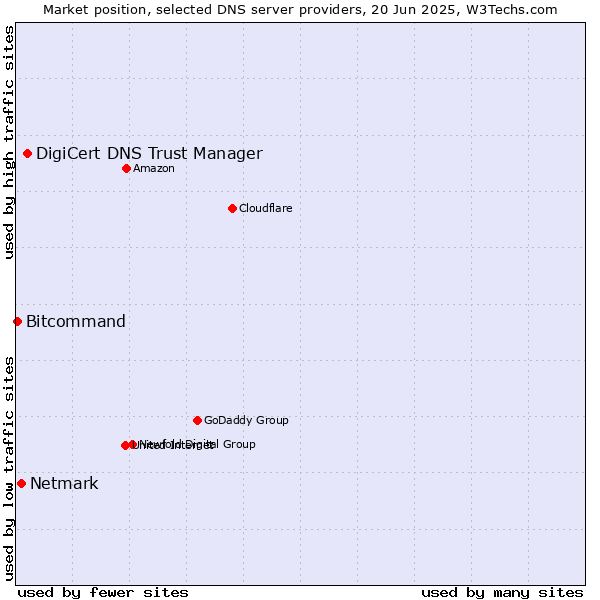Image resolution: width=600 pixels, height=600 pixels.
Task: Click the GoDaddy Group data point
Action: (197, 421)
